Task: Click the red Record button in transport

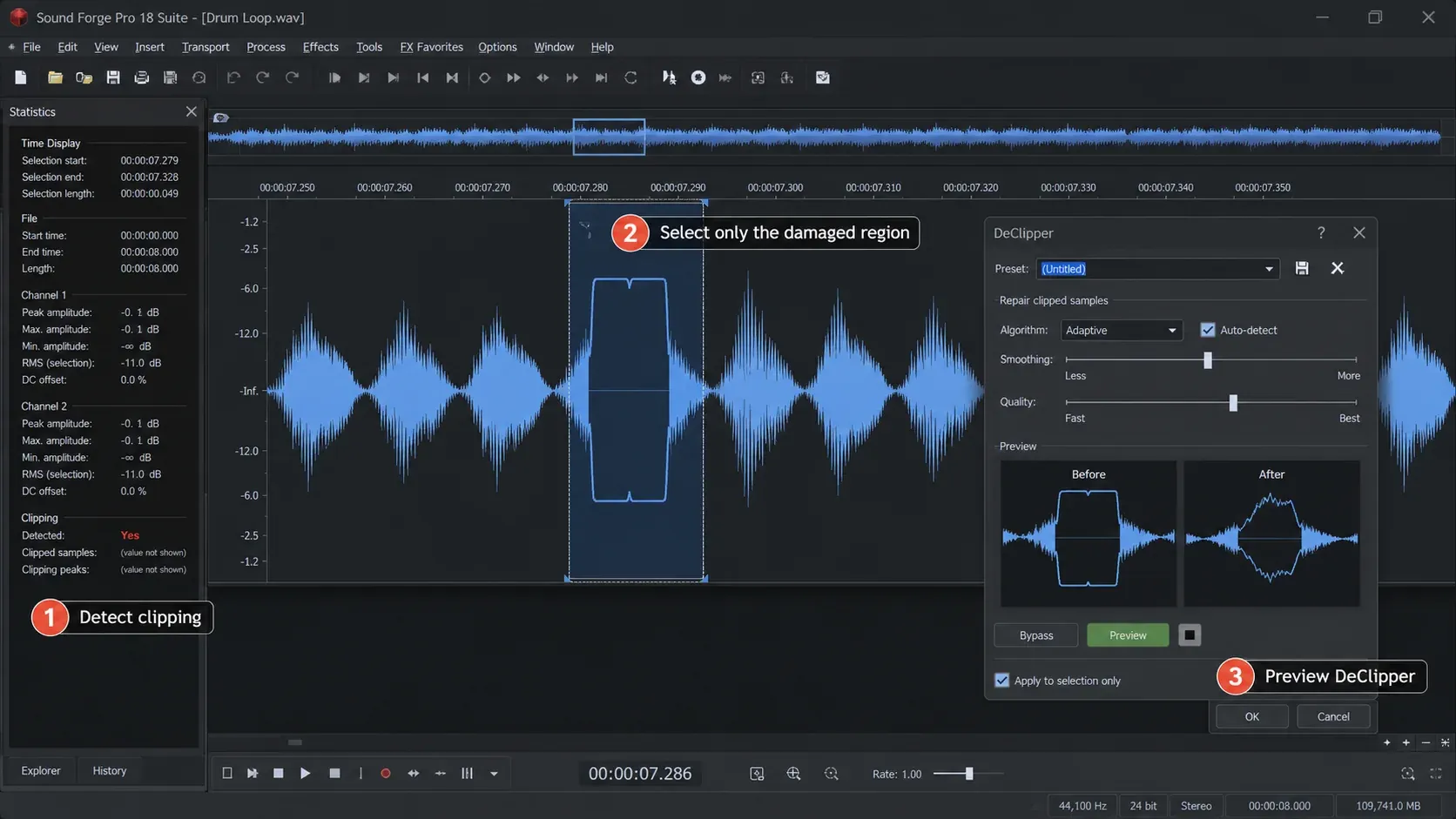Action: tap(386, 774)
